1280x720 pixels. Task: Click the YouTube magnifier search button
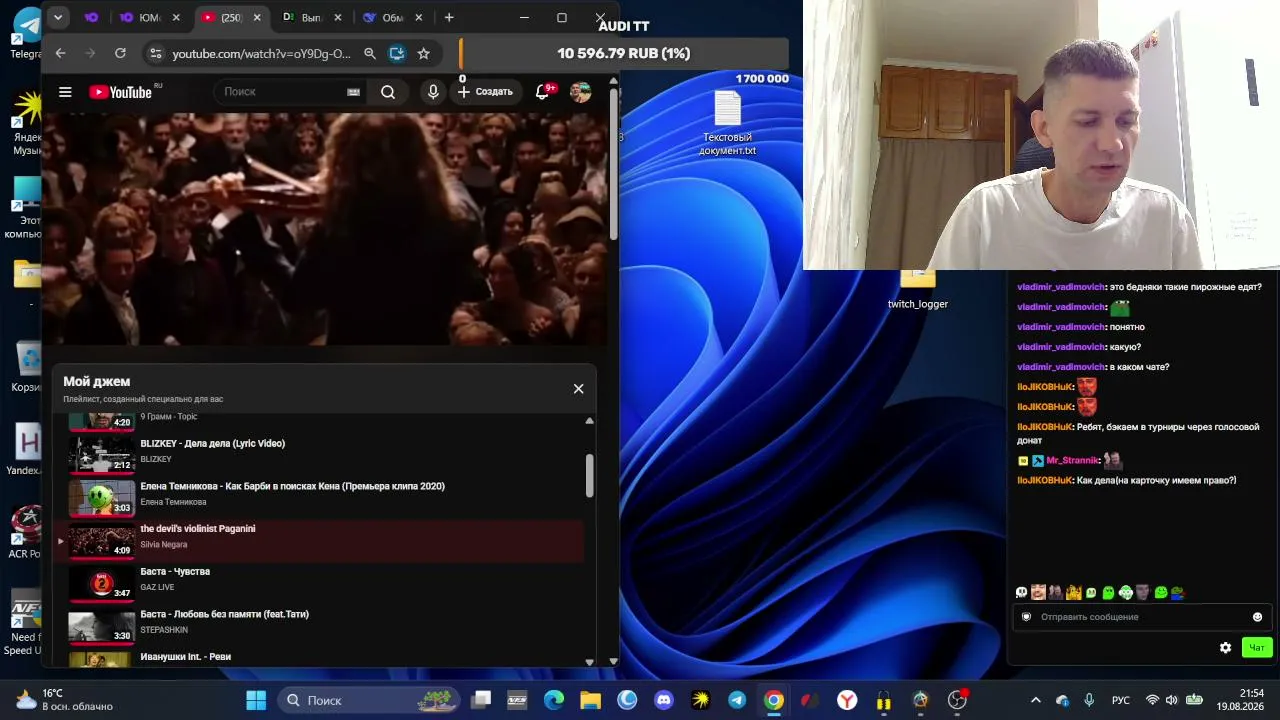(x=388, y=92)
